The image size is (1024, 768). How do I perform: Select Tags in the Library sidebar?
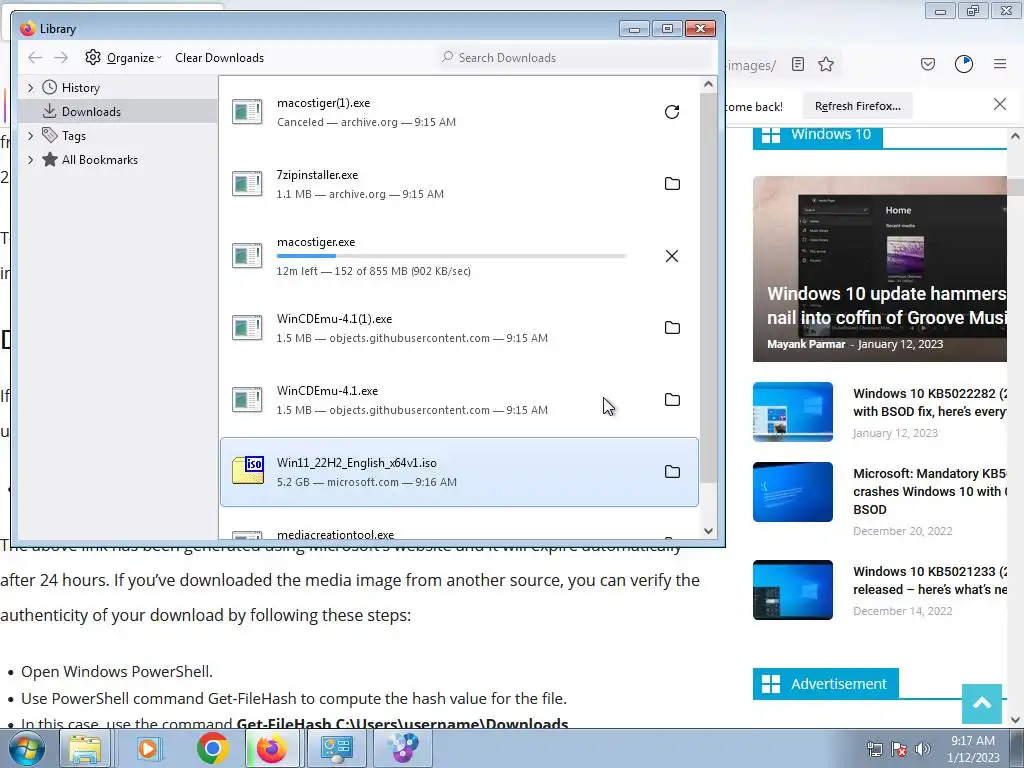click(x=118, y=136)
